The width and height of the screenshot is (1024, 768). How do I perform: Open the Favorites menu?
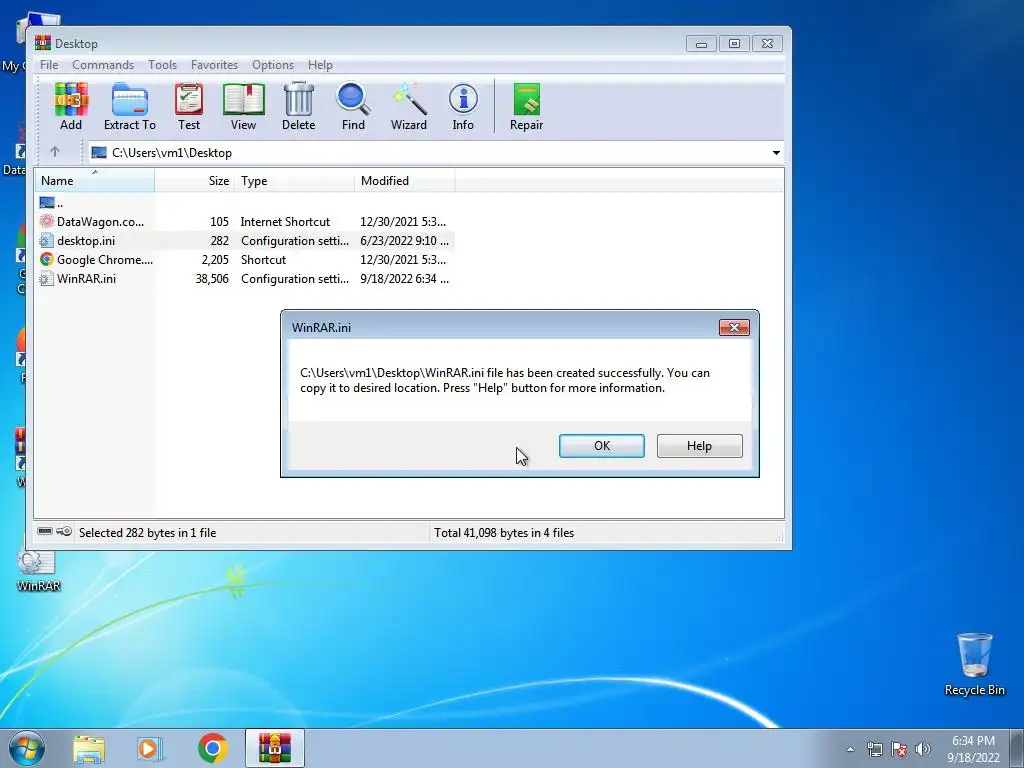point(214,65)
